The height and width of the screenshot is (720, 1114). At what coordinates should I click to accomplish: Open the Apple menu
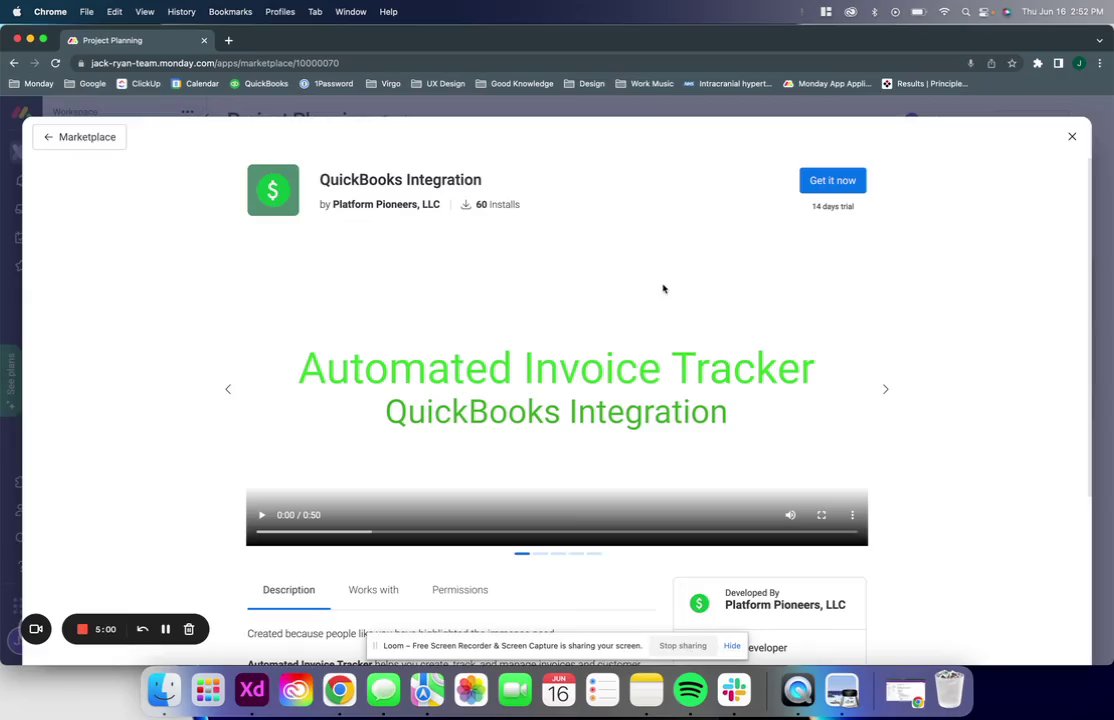(x=16, y=12)
